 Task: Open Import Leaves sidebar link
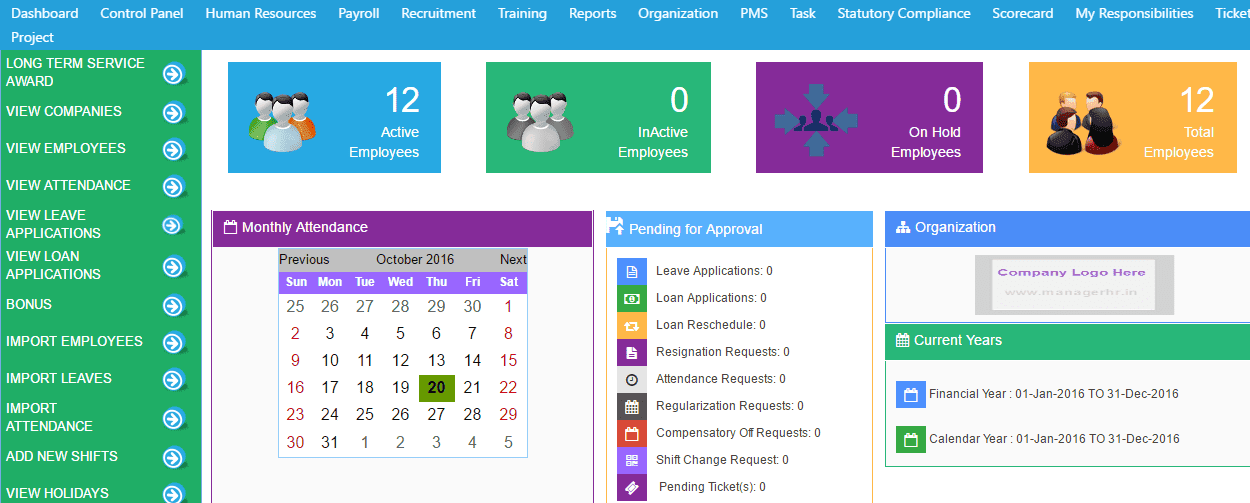[59, 378]
